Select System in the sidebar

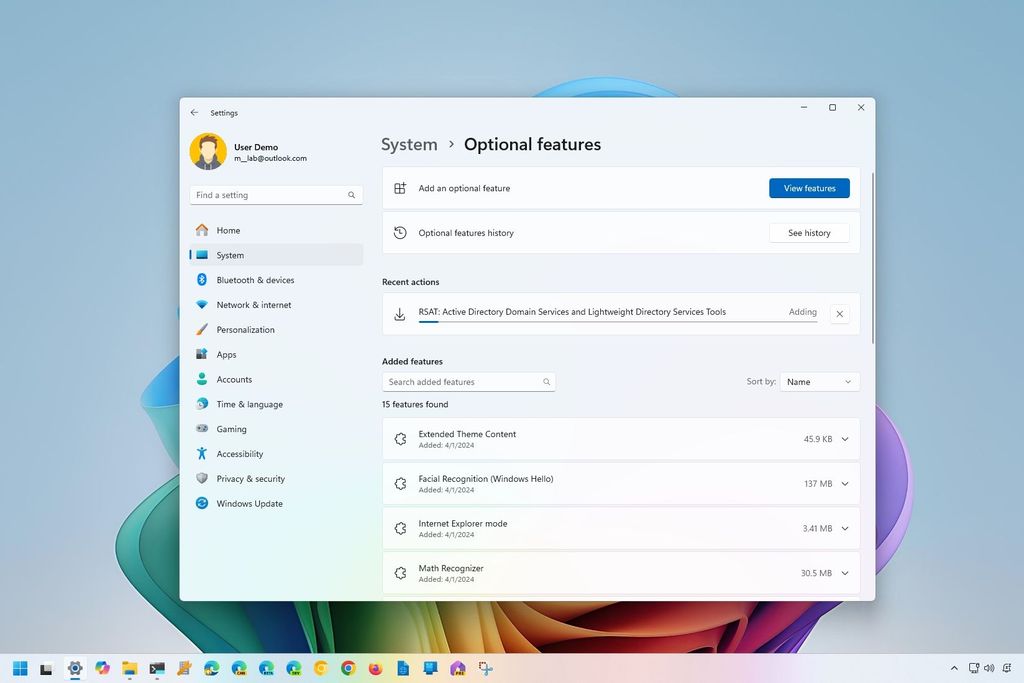(230, 255)
